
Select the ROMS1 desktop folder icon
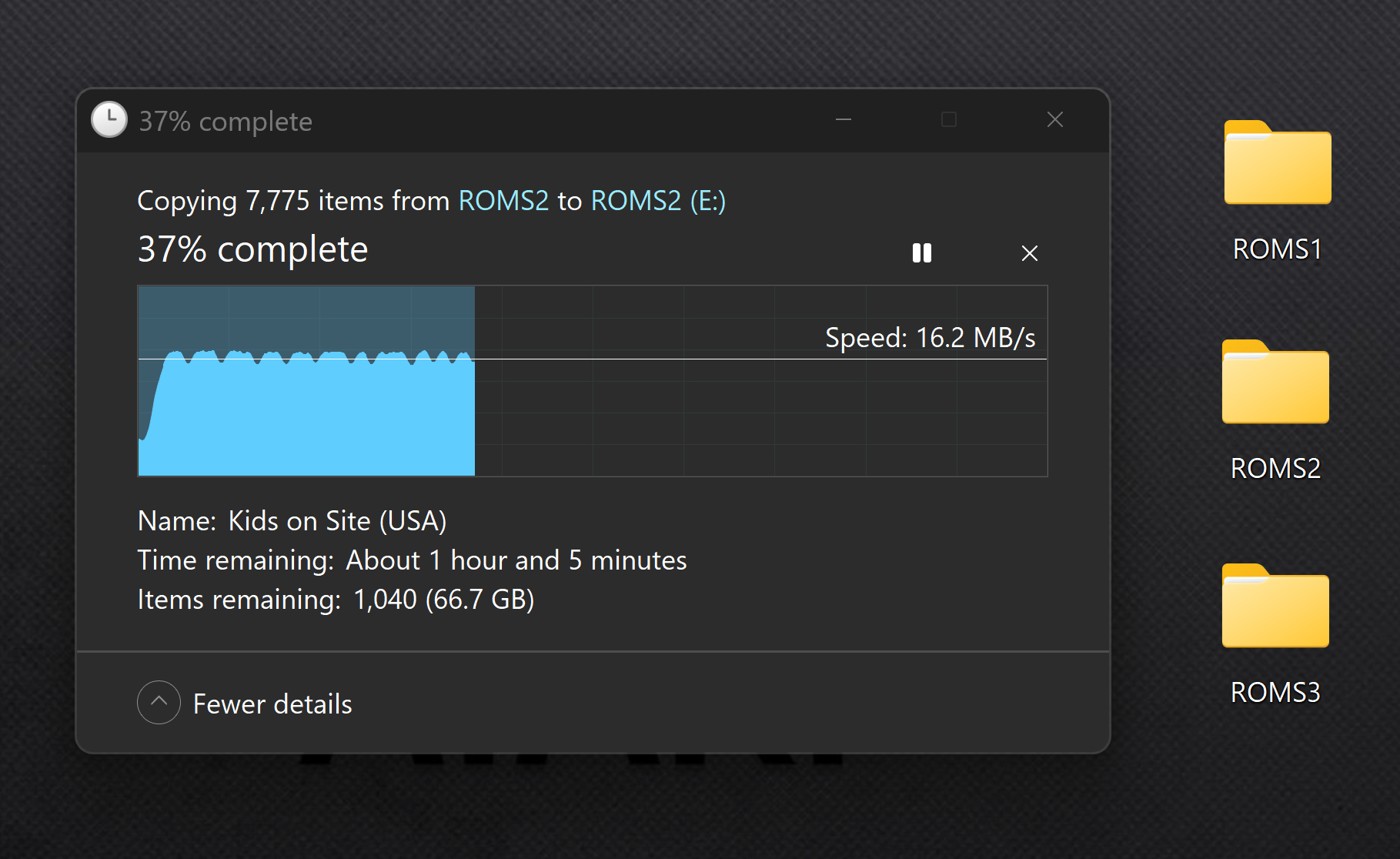click(1277, 163)
